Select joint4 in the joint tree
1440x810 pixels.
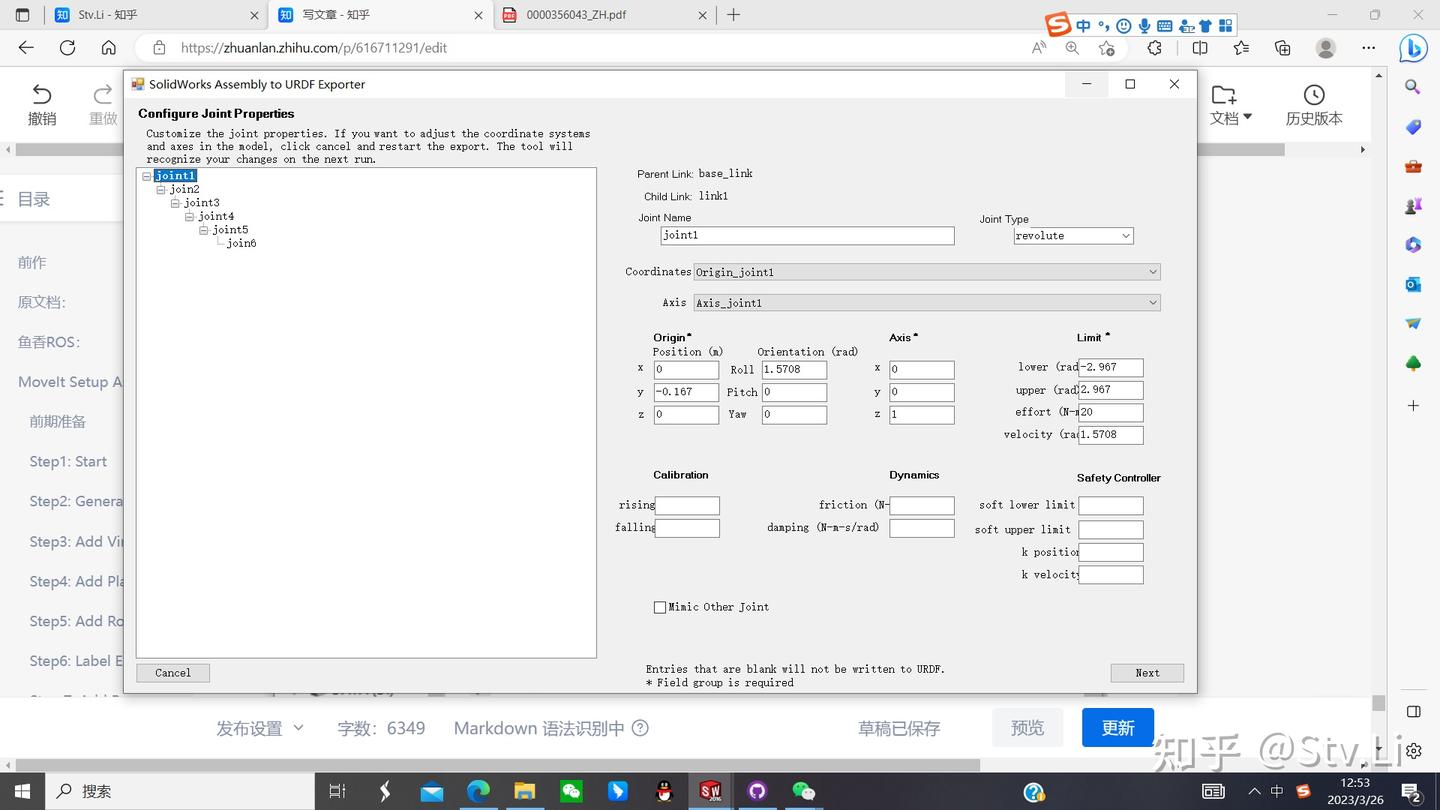coord(216,217)
